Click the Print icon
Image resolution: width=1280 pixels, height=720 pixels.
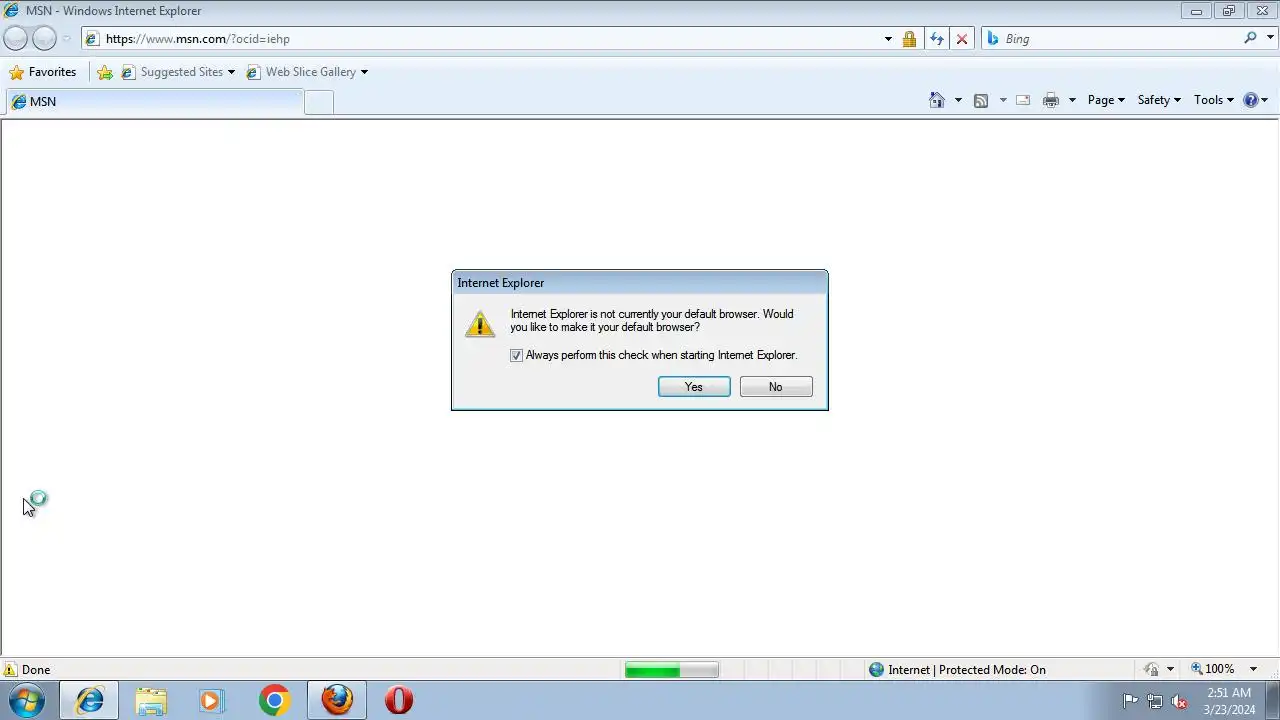[x=1051, y=100]
